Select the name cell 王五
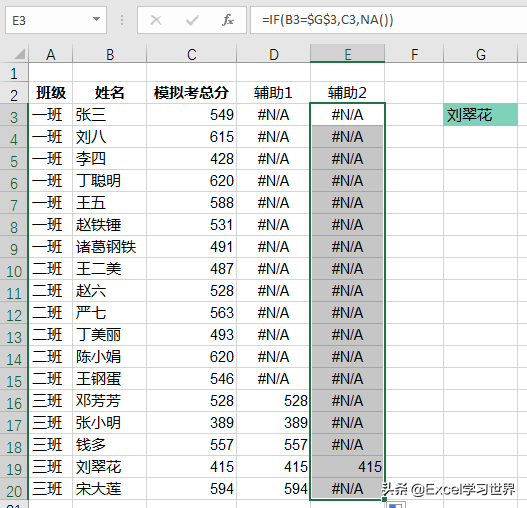Viewport: 527px width, 508px height. (x=110, y=203)
